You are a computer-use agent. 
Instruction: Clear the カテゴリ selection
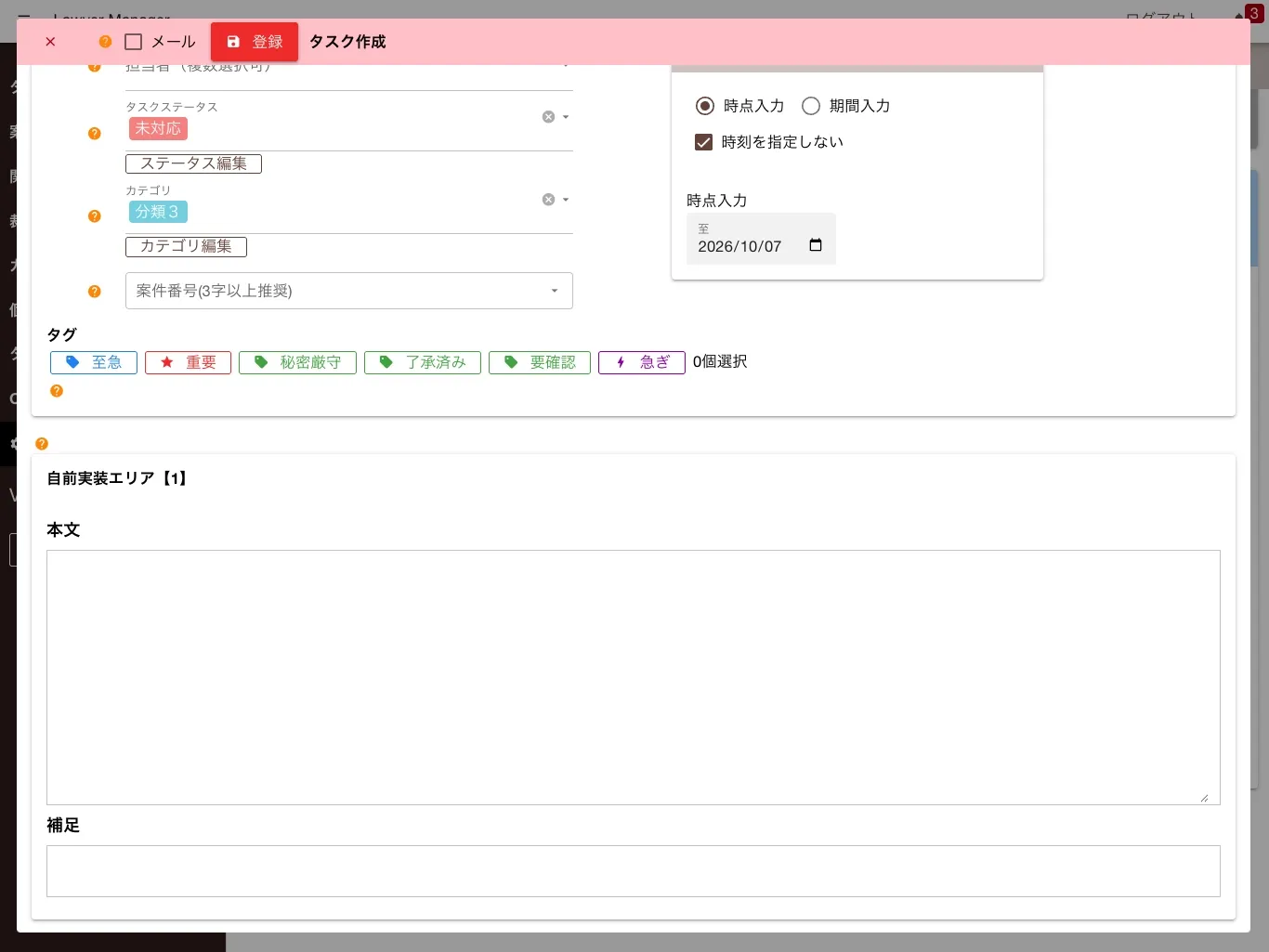tap(548, 200)
